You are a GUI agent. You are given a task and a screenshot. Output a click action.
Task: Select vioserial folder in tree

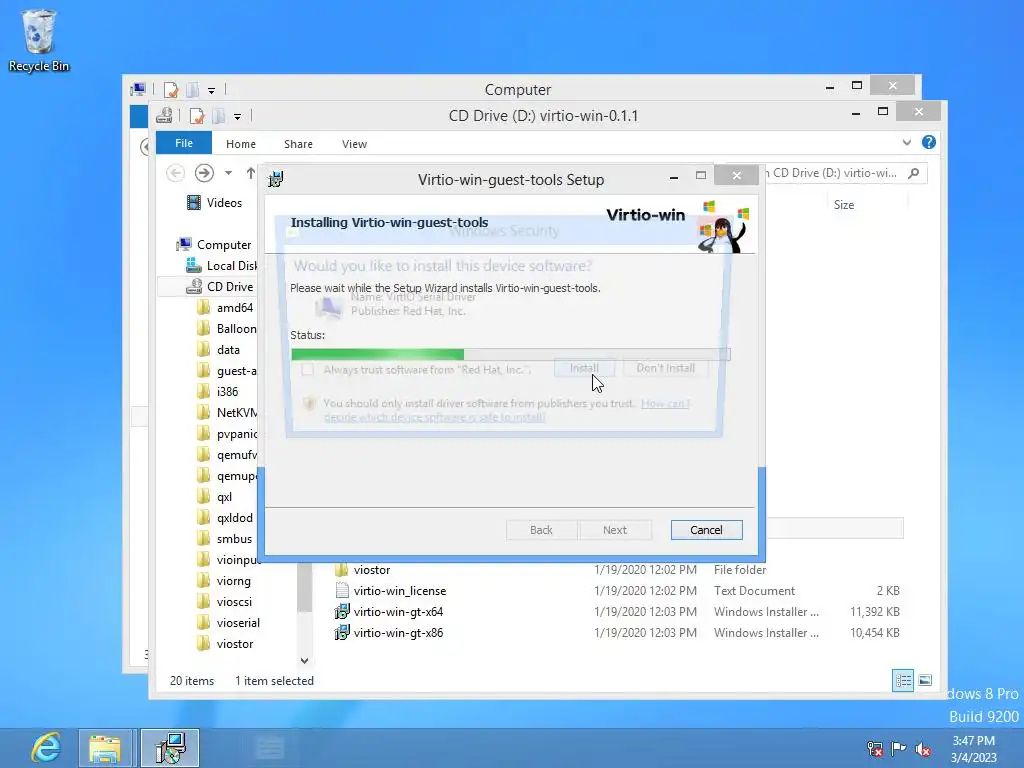click(229, 622)
